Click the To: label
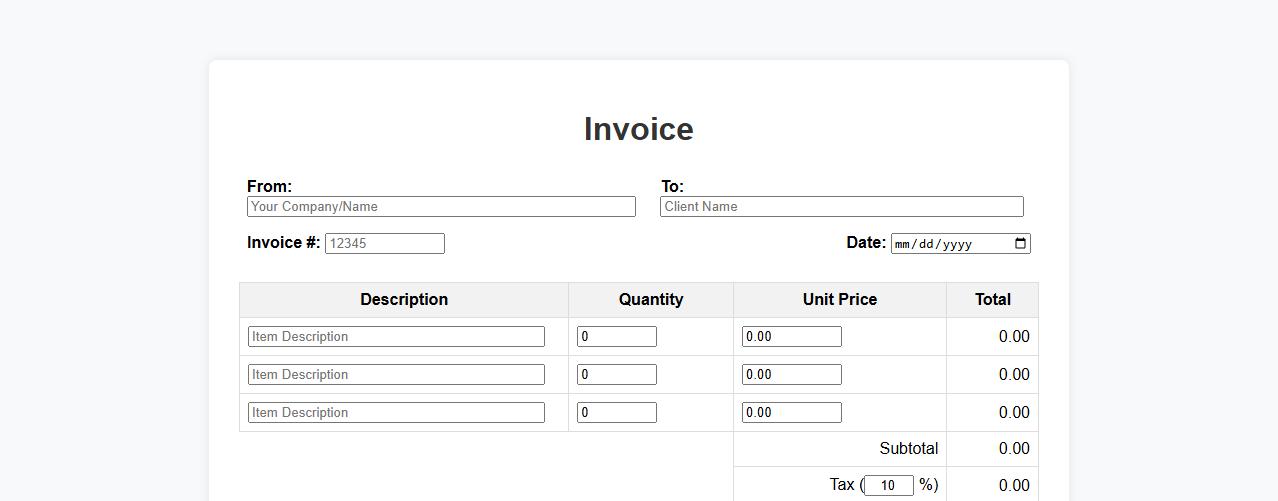This screenshot has height=501, width=1278. point(672,186)
